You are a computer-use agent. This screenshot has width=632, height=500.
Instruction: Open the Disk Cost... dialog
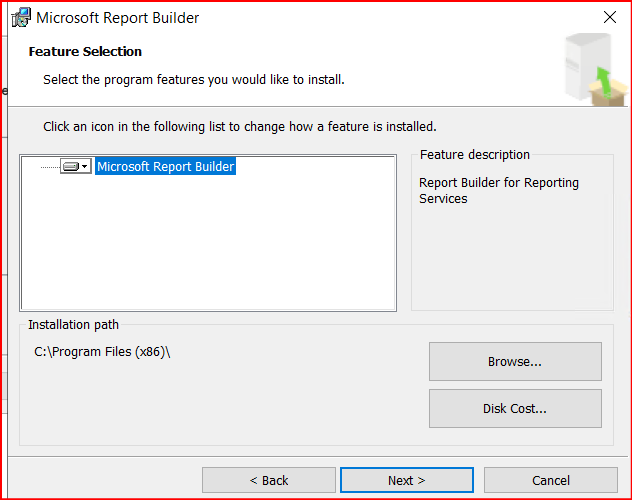[515, 408]
